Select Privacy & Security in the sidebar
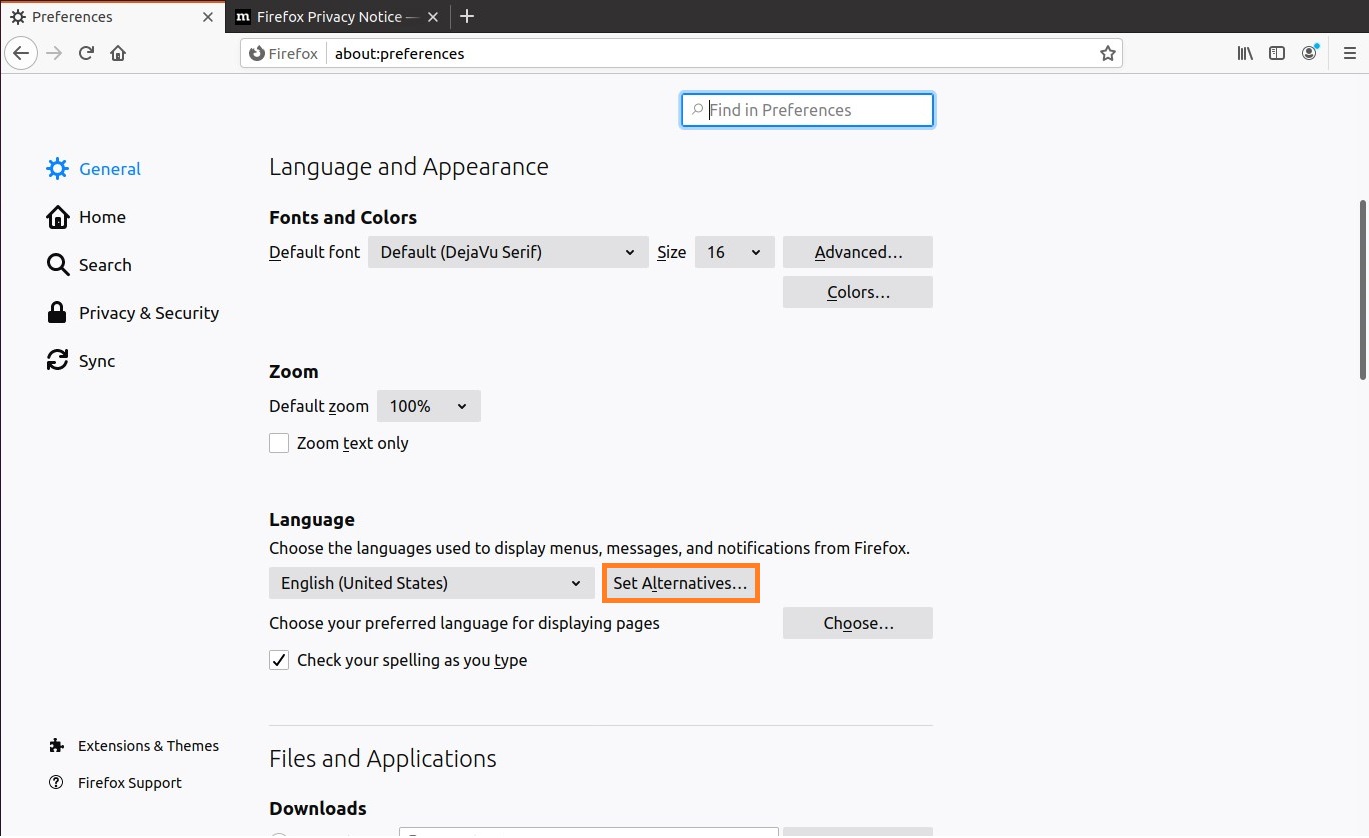 (x=148, y=313)
